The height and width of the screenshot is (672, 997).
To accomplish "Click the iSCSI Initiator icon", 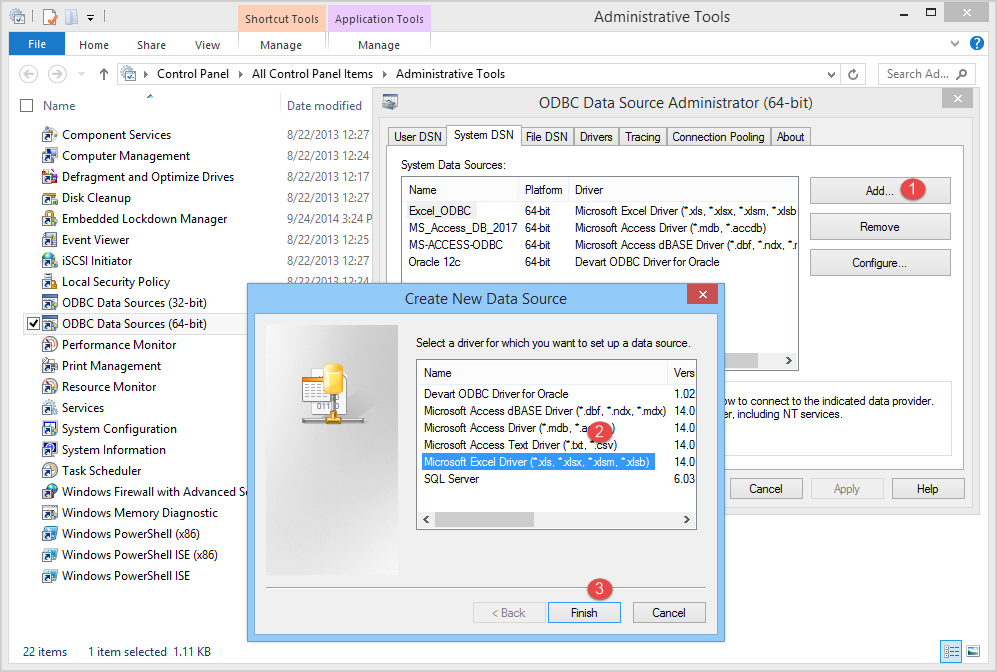I will click(50, 261).
